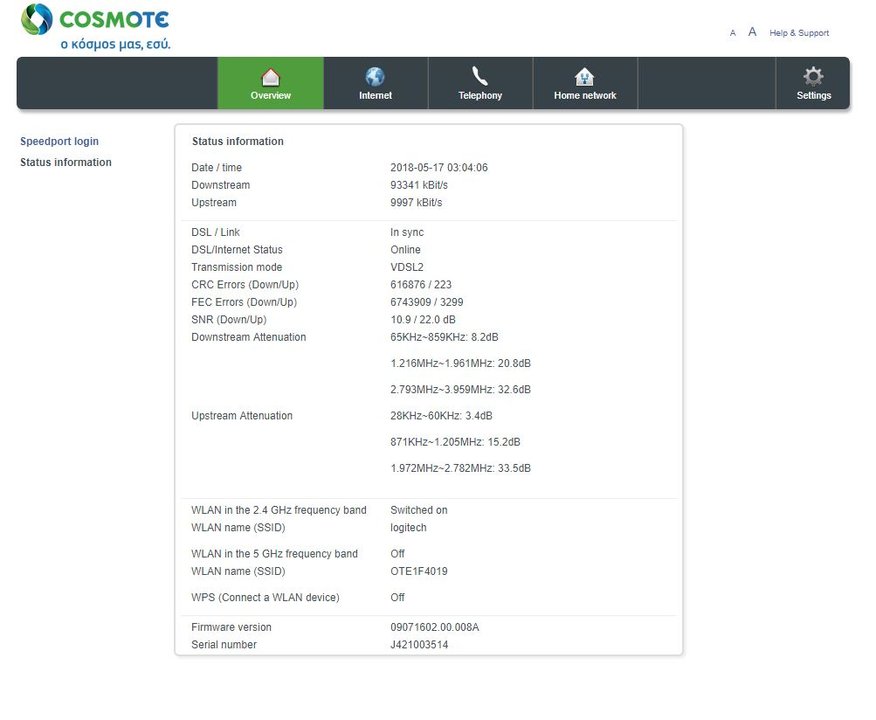Click the SNR value 10.9 / 22.0 dB
The width and height of the screenshot is (876, 720).
(x=422, y=320)
